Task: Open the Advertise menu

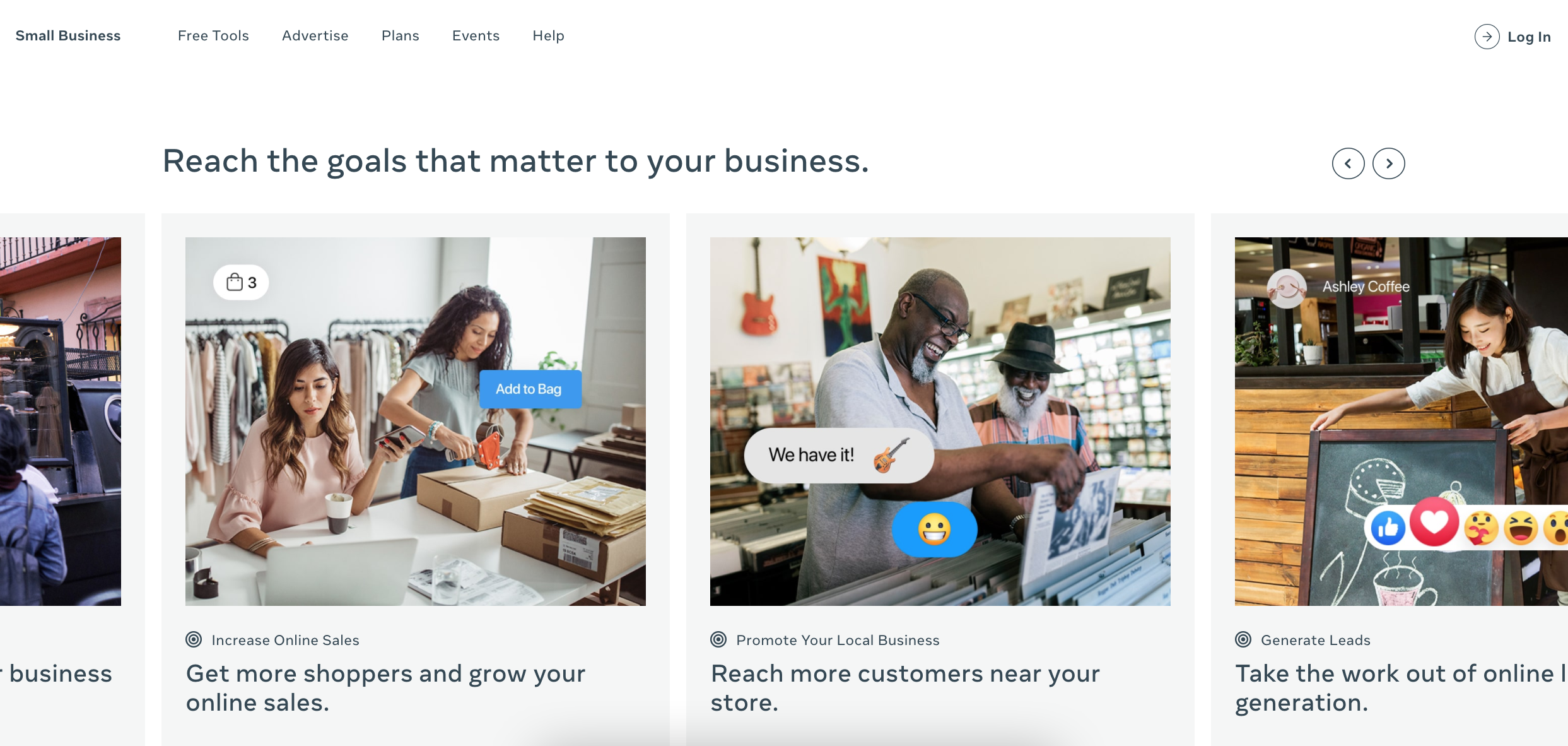Action: coord(315,36)
